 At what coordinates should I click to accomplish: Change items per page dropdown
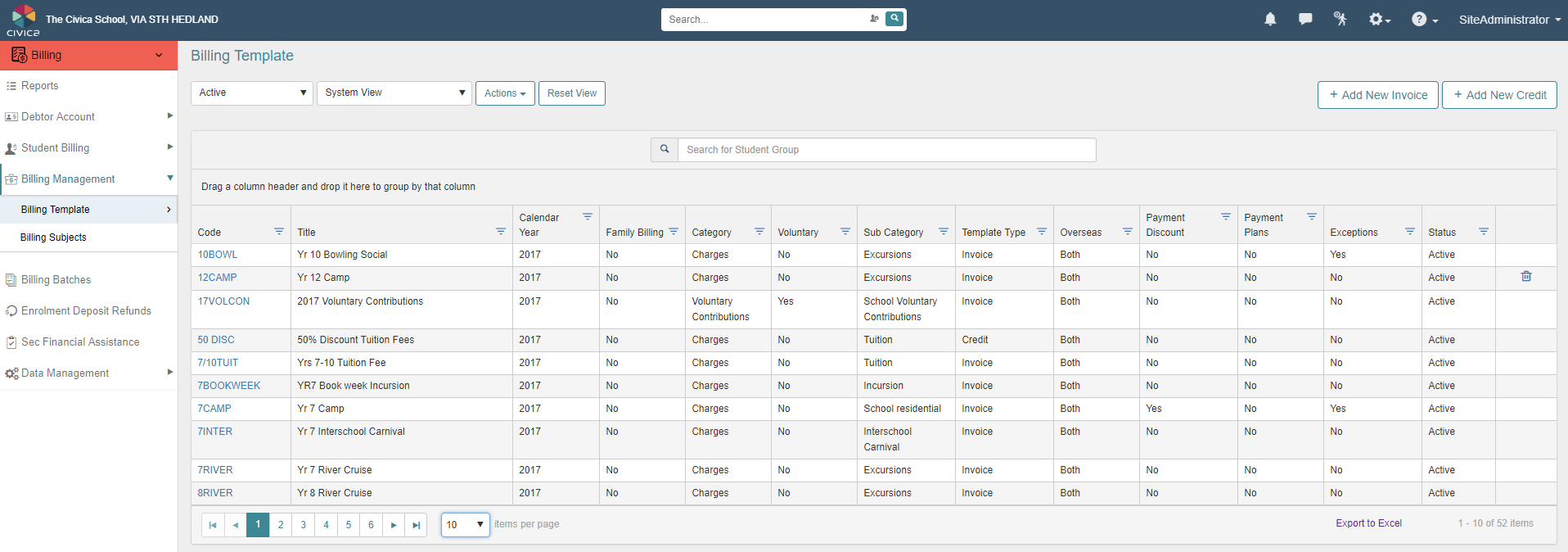coord(465,525)
